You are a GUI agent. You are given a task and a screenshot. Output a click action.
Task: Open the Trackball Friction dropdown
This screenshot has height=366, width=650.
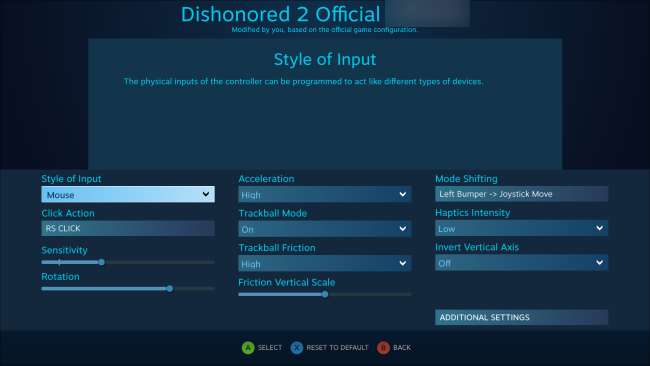tap(325, 263)
